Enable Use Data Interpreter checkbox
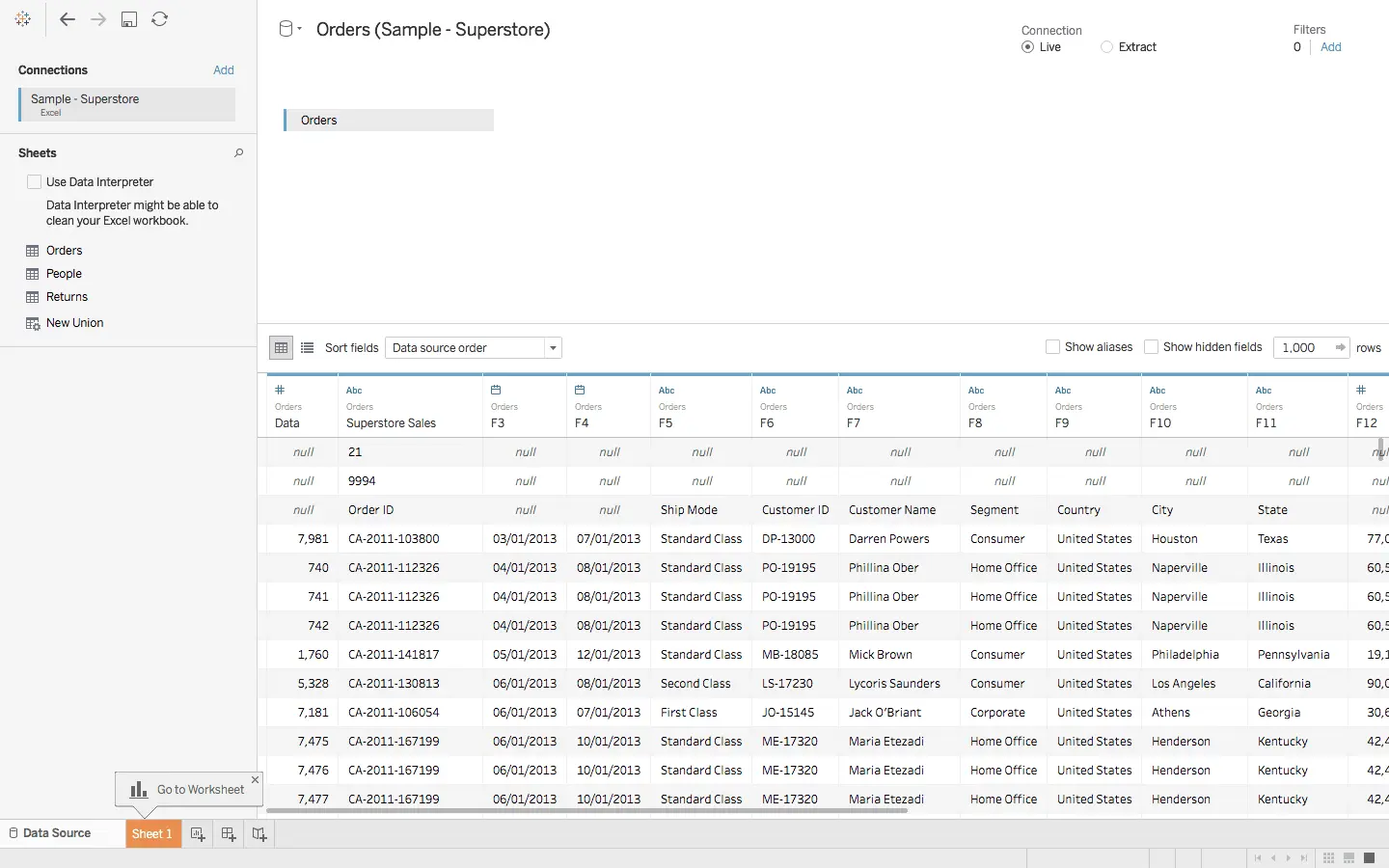Screen dimensions: 1389x868 tap(35, 182)
